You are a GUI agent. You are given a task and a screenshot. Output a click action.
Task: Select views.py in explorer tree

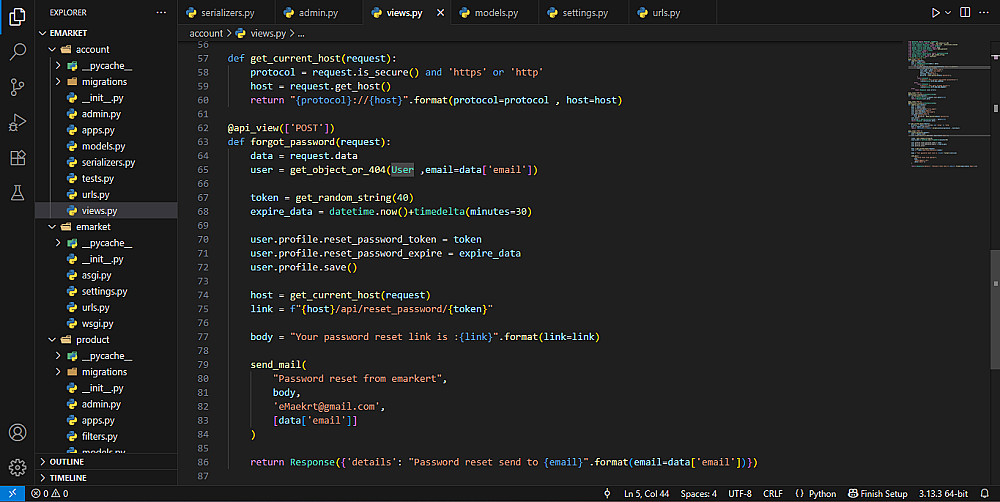[106, 210]
